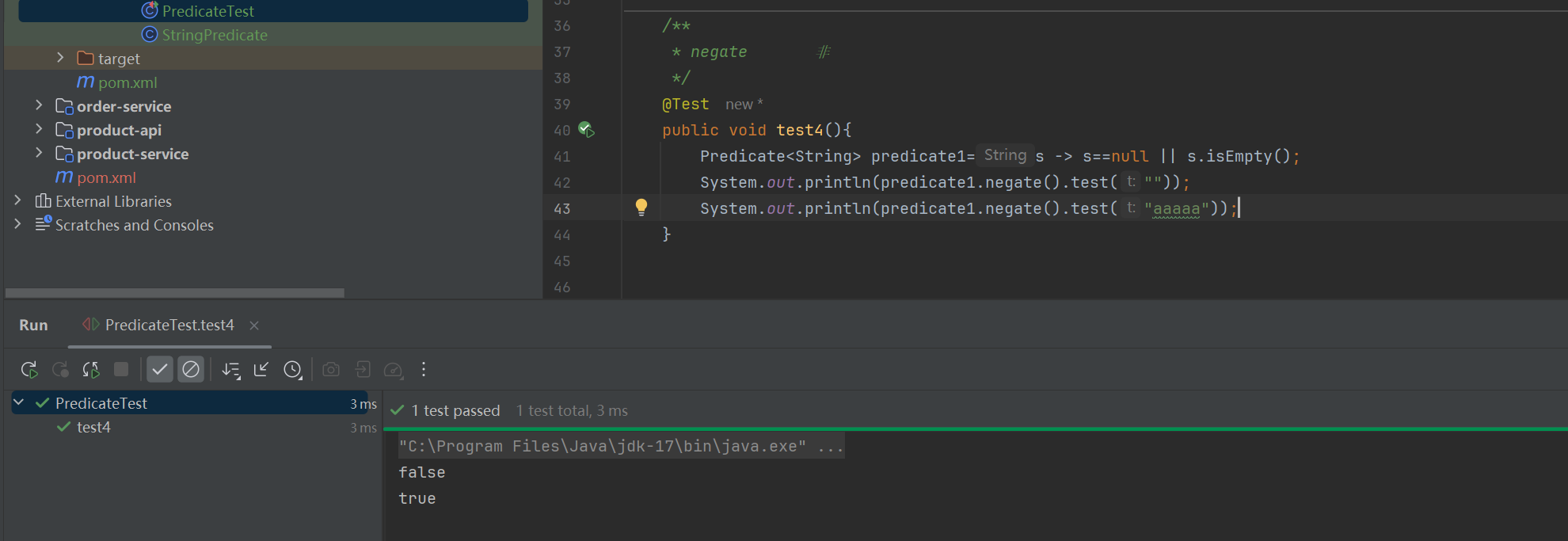Click the '1 test passed' status text

click(455, 410)
